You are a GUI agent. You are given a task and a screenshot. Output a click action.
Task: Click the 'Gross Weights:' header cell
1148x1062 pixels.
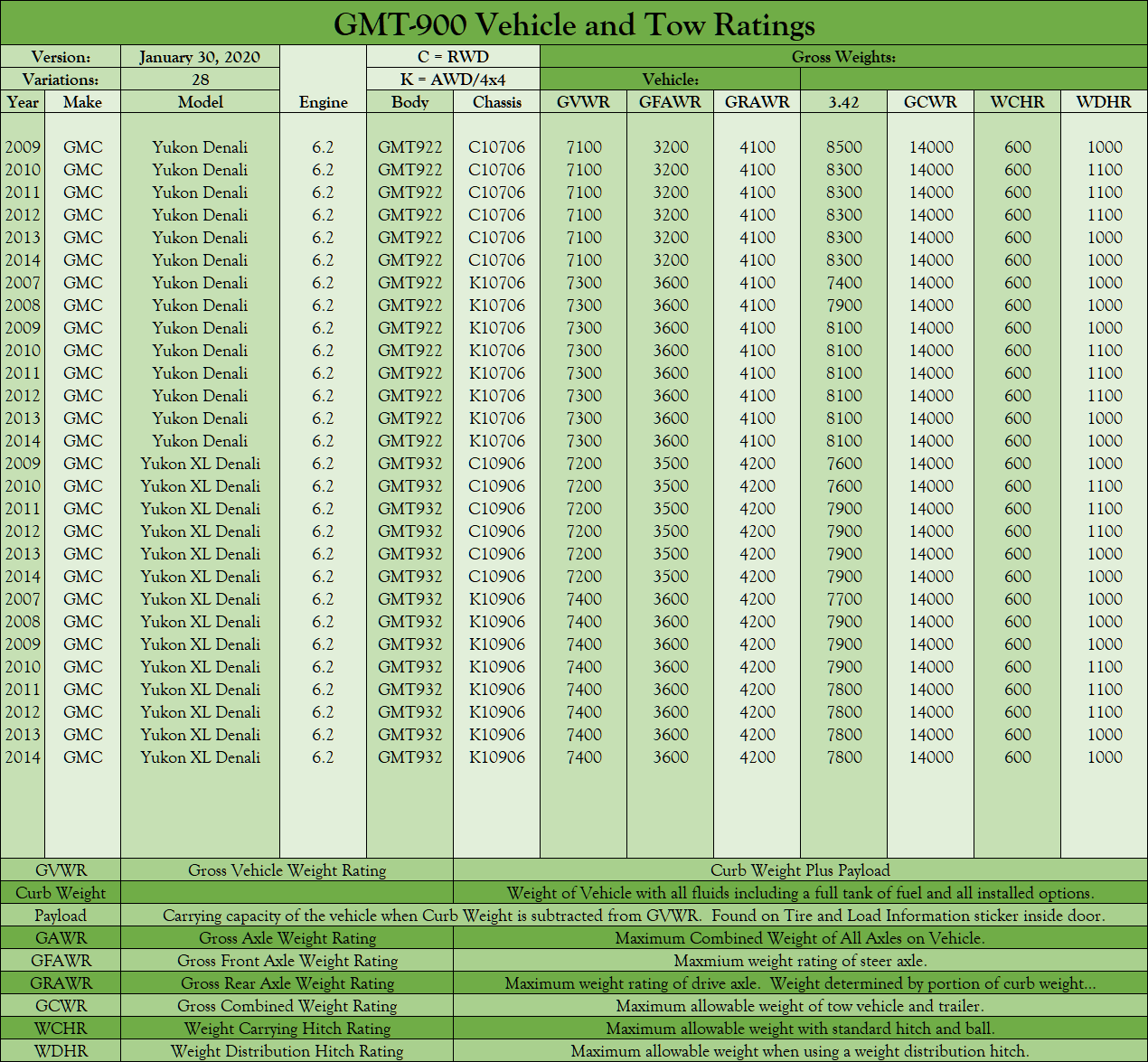[x=843, y=57]
